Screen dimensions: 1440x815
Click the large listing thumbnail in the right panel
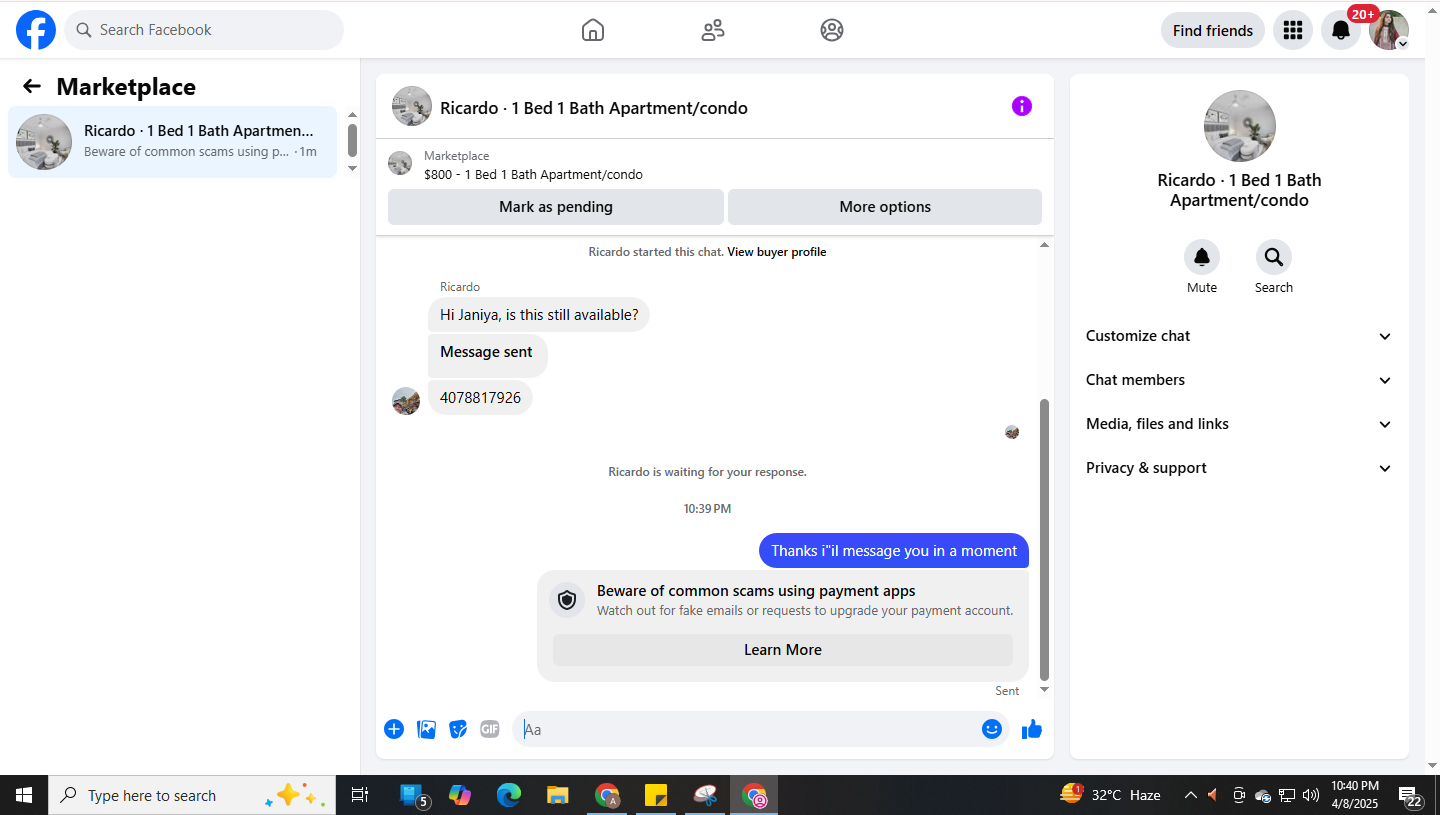tap(1240, 126)
